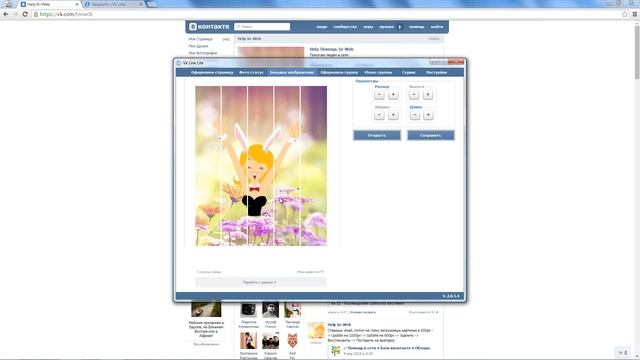Screen dimensions: 640x360
Task: Click the Открыть button in Vk Line Lite
Action: point(377,135)
